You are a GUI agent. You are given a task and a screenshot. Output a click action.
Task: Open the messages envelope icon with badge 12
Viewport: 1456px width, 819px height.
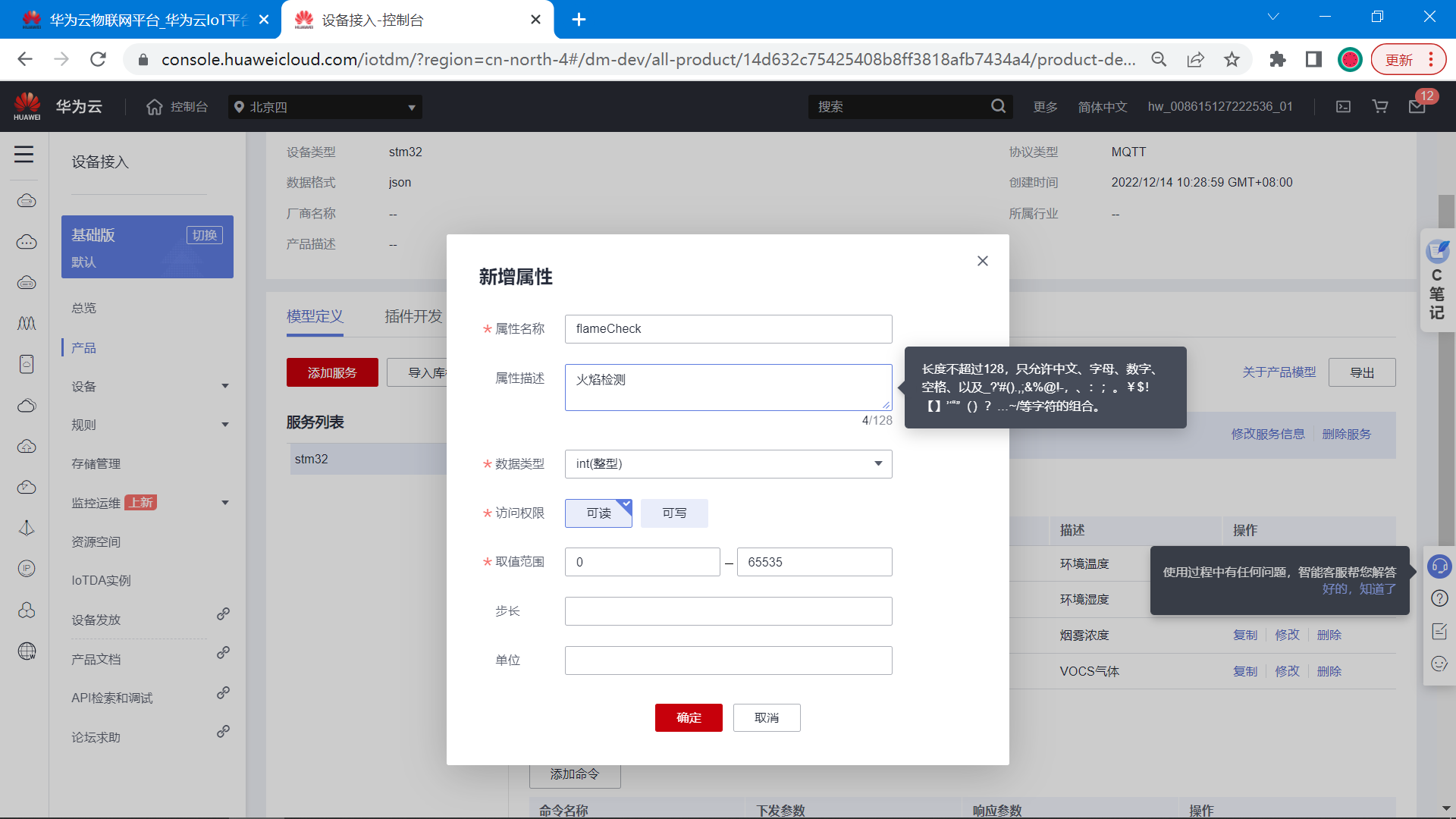pos(1417,106)
